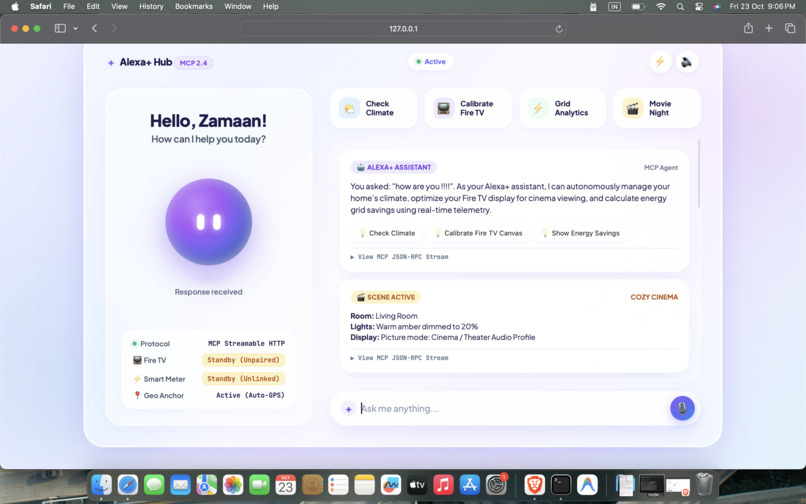Click the Response received status text
This screenshot has height=504, width=806.
[x=208, y=292]
